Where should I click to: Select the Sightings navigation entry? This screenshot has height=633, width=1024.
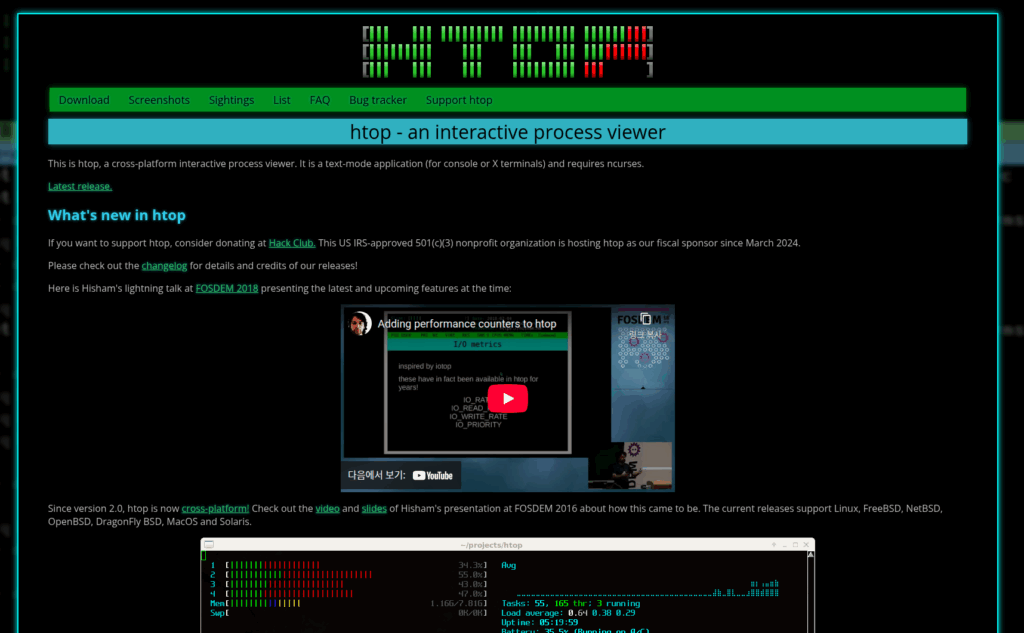tap(231, 99)
